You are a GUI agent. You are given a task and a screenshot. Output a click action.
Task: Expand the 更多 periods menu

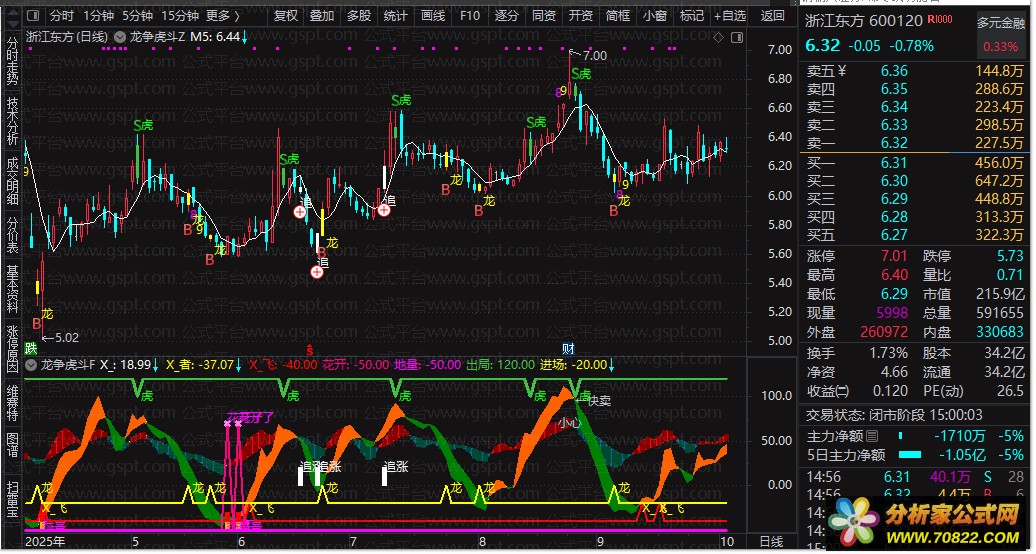223,15
